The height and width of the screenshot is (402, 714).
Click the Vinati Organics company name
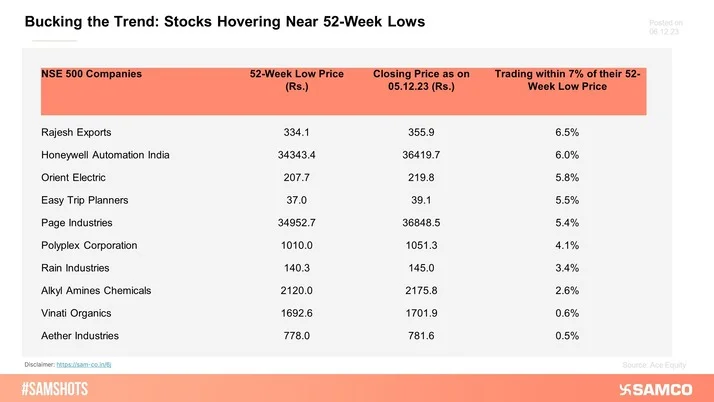[76, 312]
